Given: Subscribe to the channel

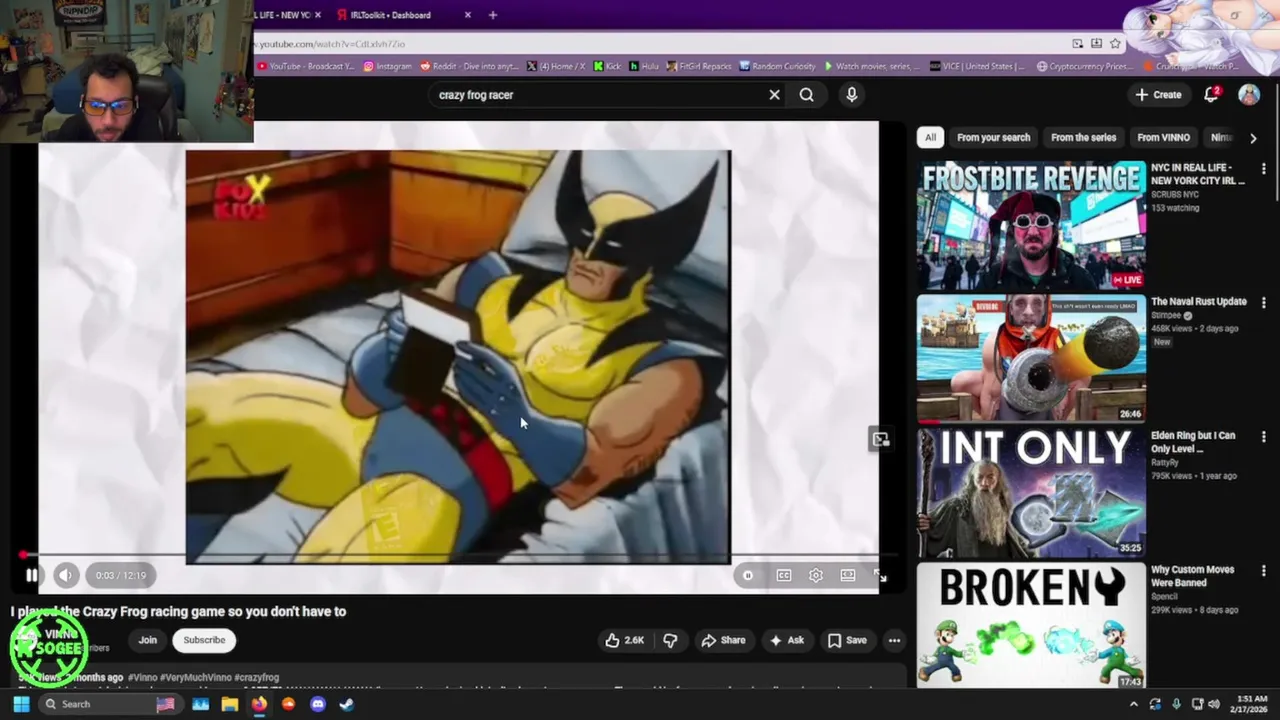Looking at the screenshot, I should coord(204,640).
